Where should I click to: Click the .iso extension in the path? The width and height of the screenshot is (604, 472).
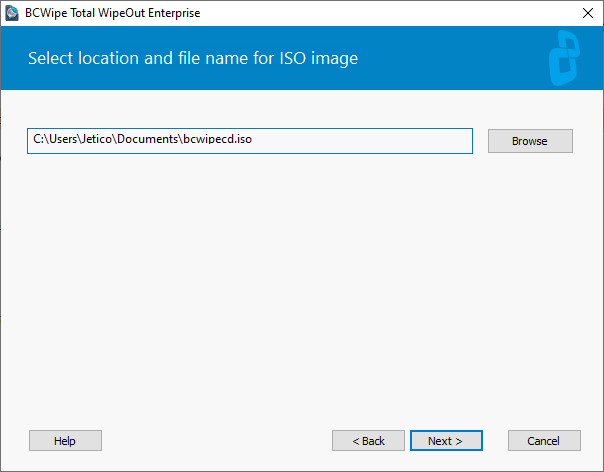(x=244, y=139)
